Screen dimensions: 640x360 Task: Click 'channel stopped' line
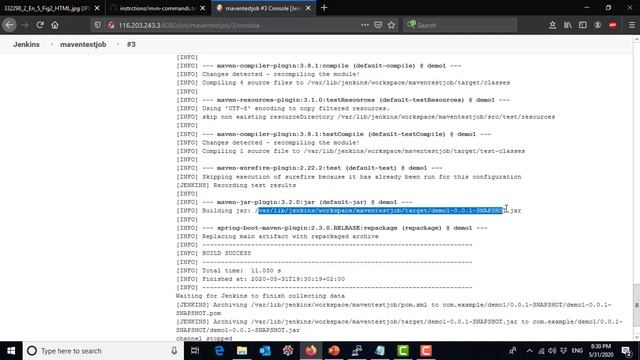(204, 338)
